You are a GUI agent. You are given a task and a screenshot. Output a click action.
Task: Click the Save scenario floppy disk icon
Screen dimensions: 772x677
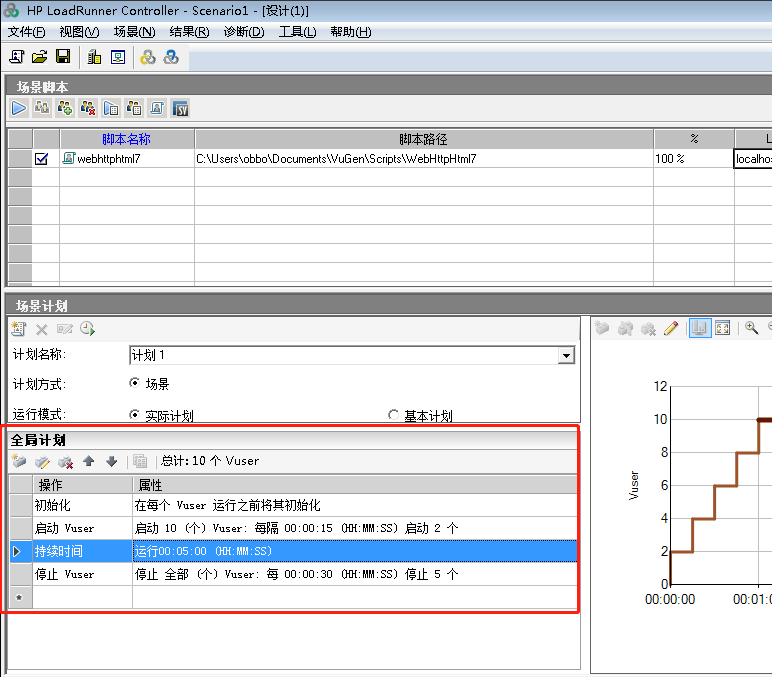pyautogui.click(x=63, y=57)
